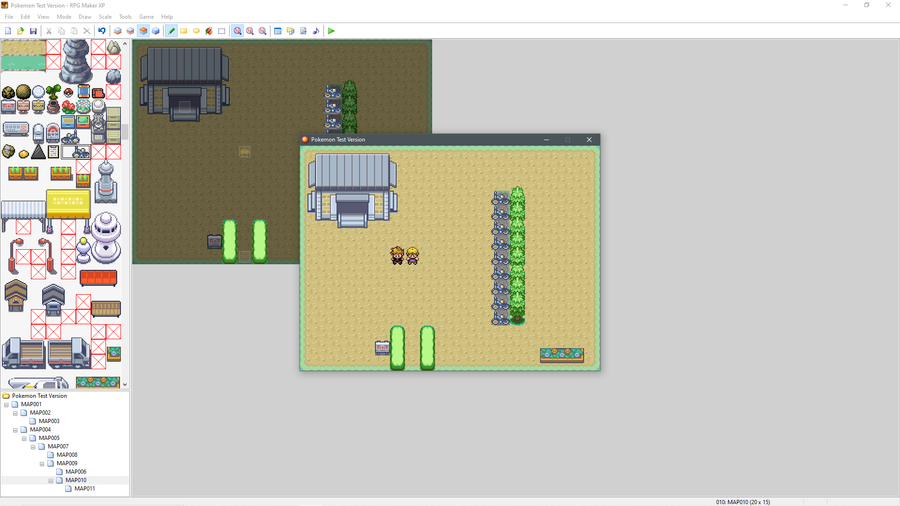Switch to Layer 1 editing mode
The height and width of the screenshot is (506, 900).
[x=118, y=31]
